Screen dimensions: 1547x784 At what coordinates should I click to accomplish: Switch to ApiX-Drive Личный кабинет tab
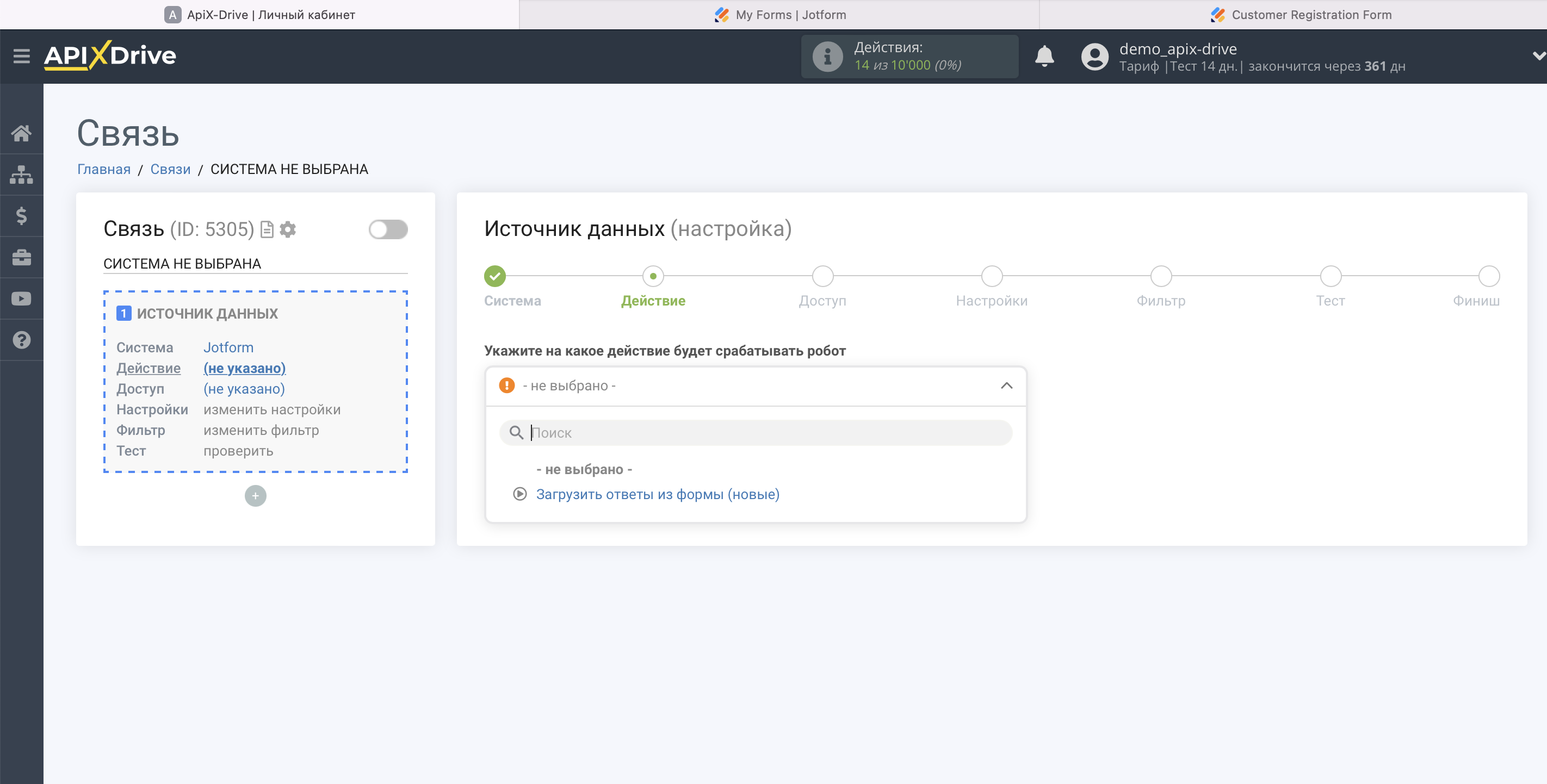point(259,14)
